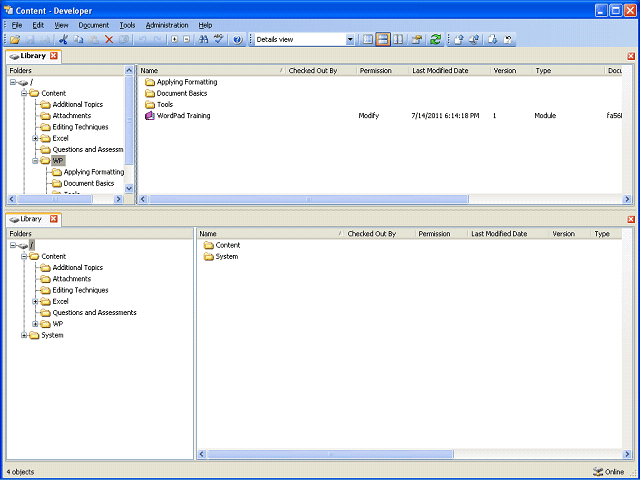Click the Copy toolbar icon
Viewport: 640px width, 480px height.
tap(78, 40)
